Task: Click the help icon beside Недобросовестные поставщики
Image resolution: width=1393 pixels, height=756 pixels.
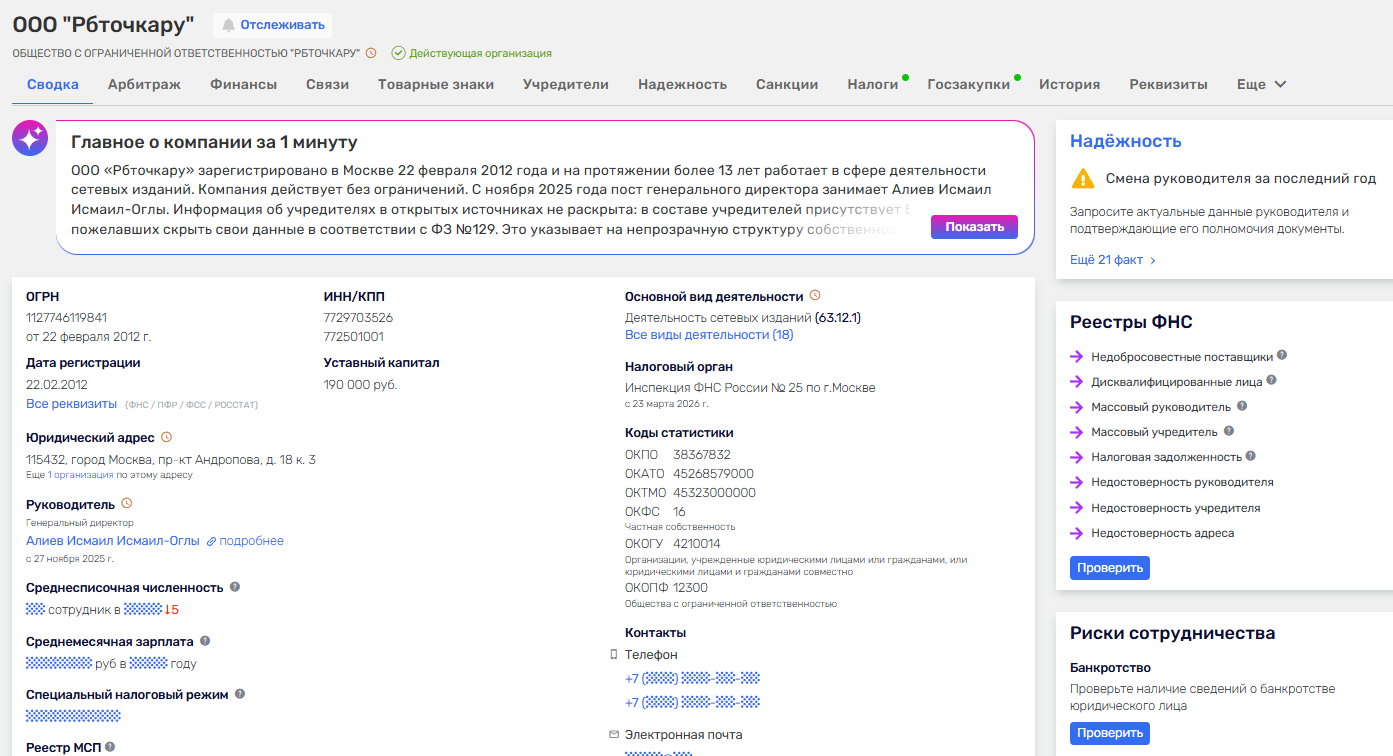Action: [1282, 355]
